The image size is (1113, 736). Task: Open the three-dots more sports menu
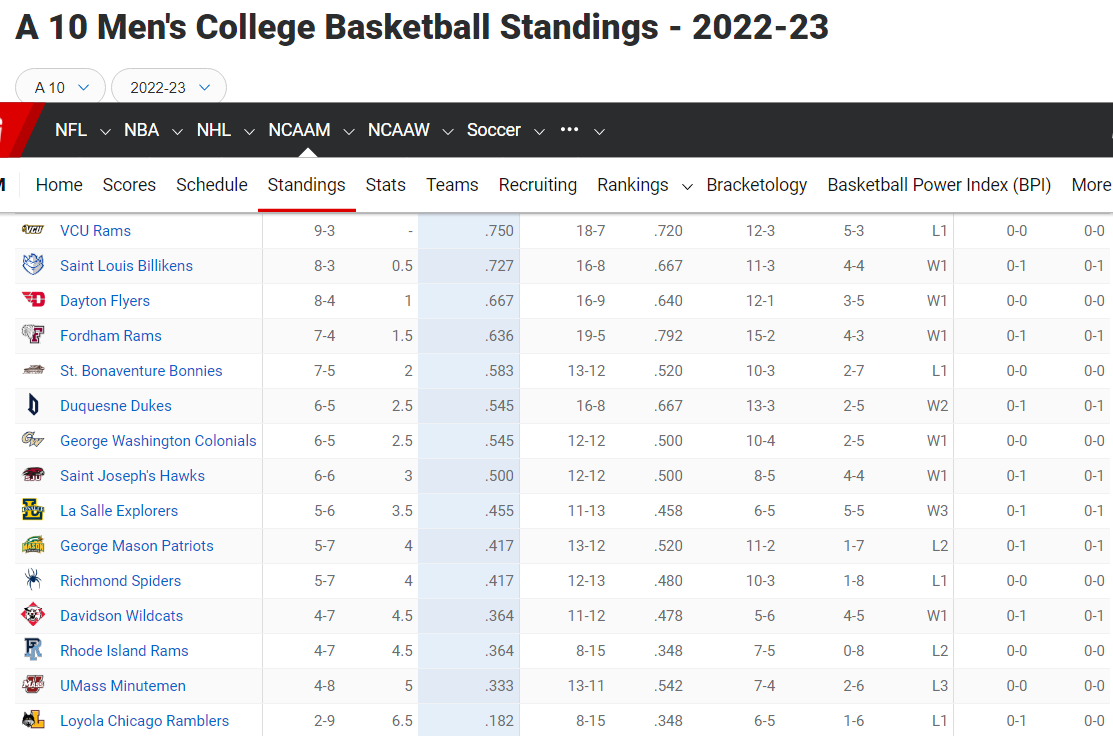(570, 130)
